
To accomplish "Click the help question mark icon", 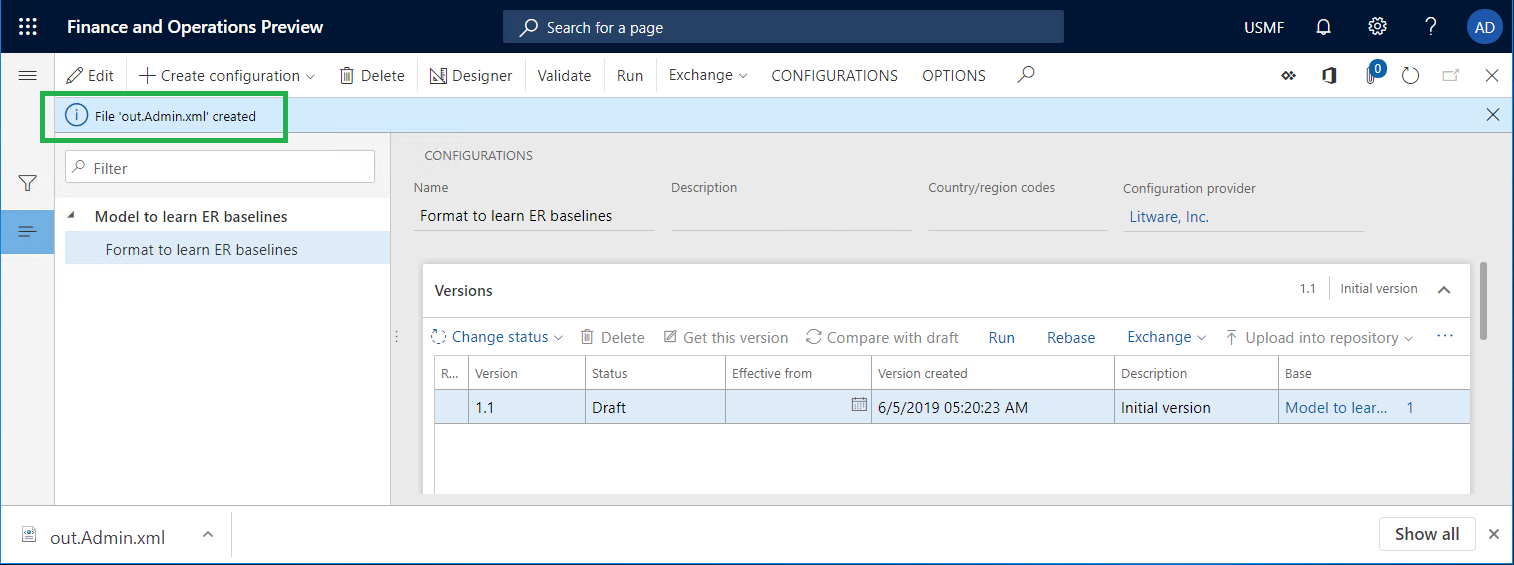I will pyautogui.click(x=1431, y=27).
